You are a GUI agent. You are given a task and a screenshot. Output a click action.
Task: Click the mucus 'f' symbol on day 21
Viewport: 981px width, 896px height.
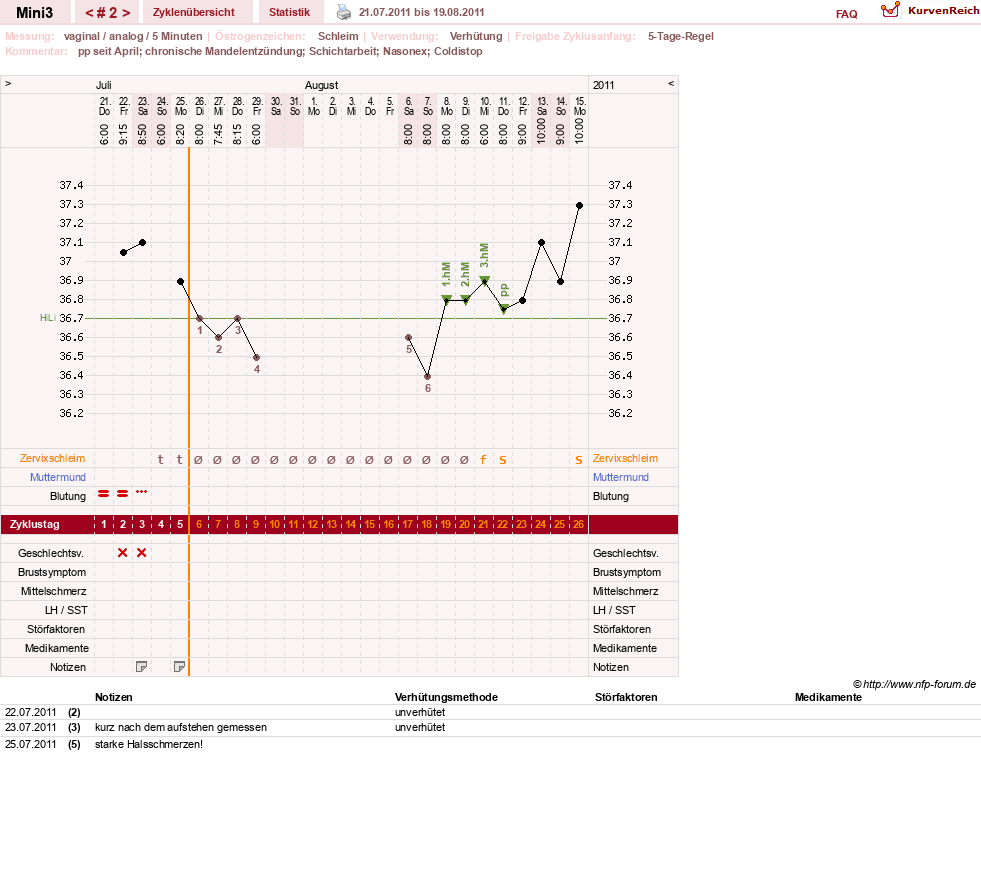pyautogui.click(x=483, y=460)
